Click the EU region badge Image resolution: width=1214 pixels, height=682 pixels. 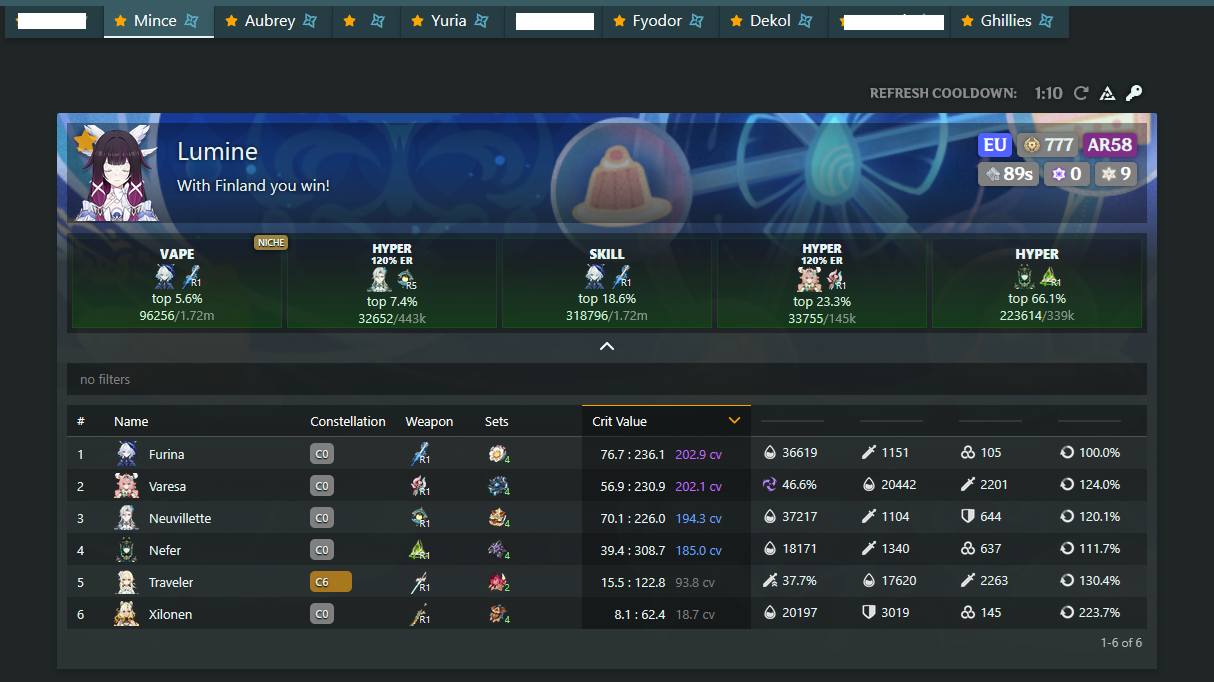[x=995, y=145]
